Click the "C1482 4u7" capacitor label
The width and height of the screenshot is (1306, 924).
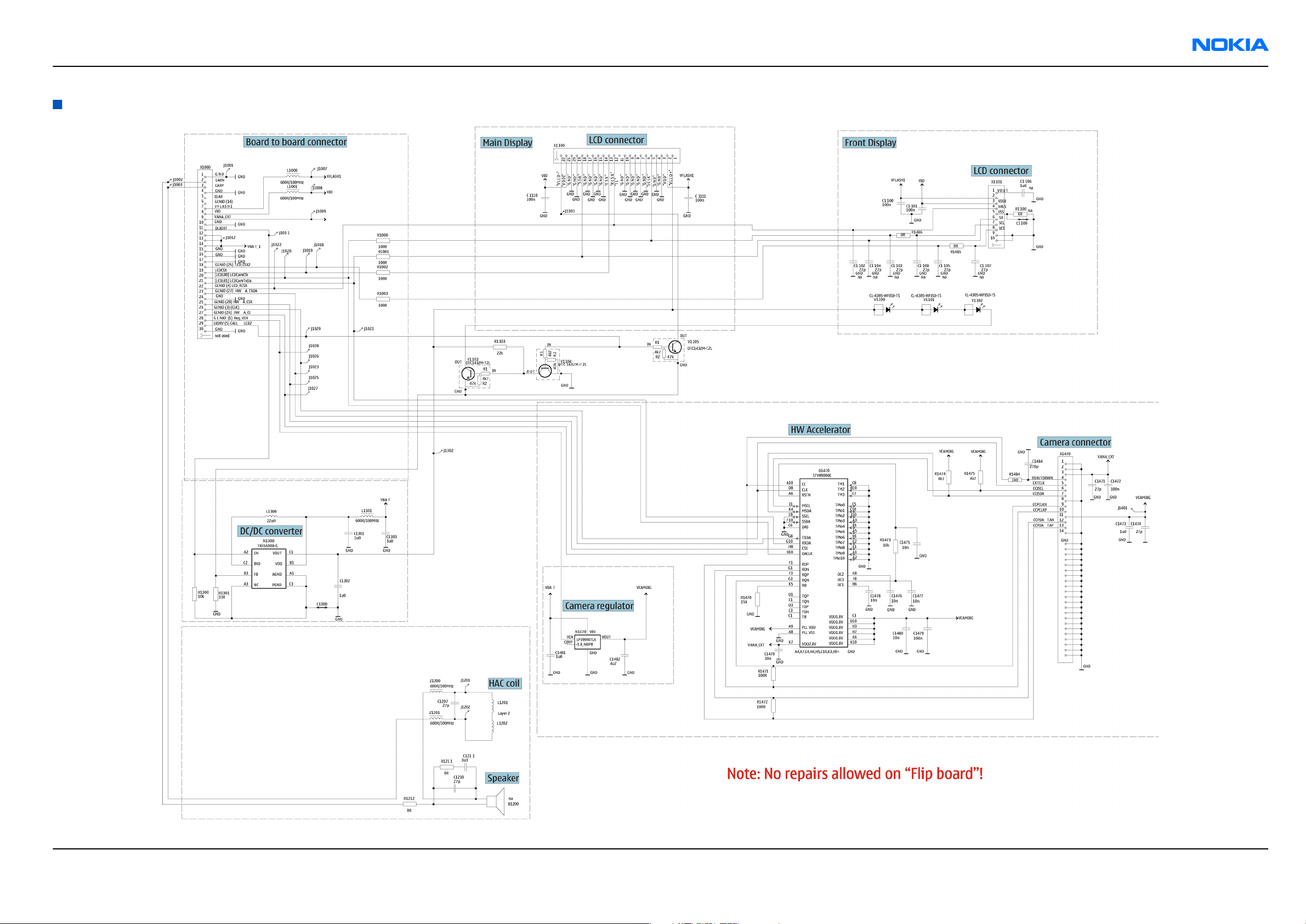tap(615, 662)
